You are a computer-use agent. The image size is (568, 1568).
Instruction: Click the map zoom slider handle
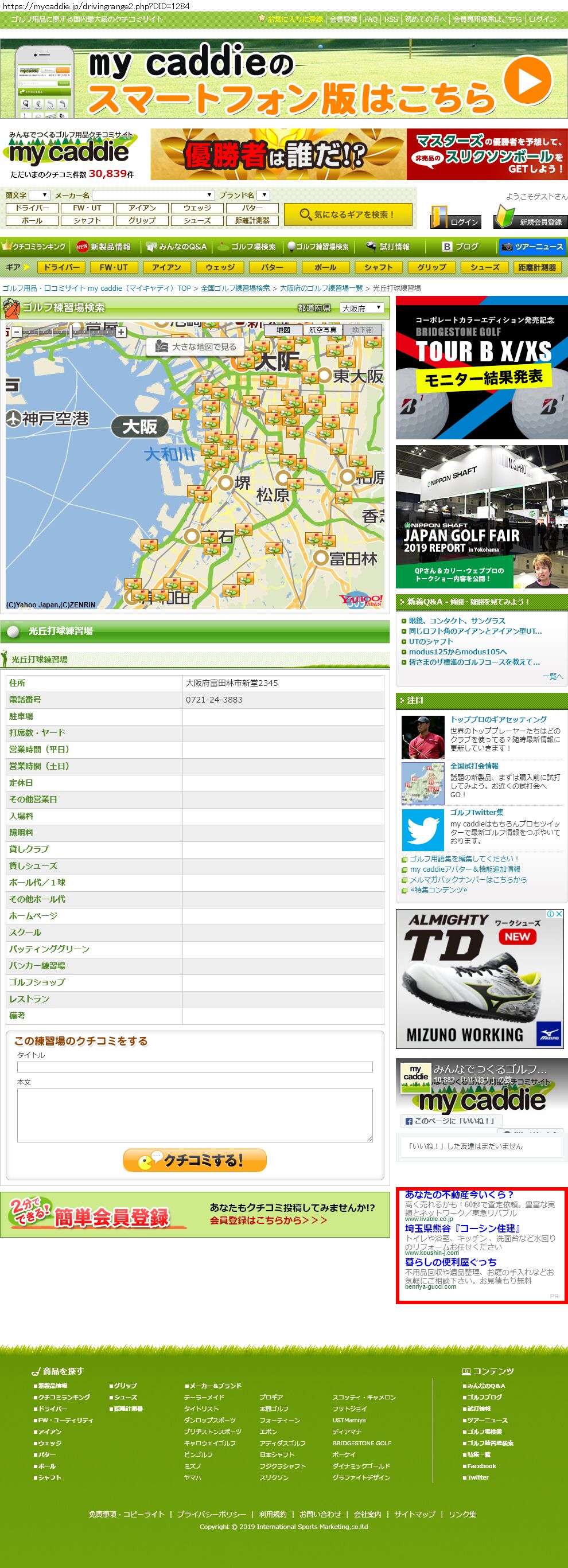point(71,331)
